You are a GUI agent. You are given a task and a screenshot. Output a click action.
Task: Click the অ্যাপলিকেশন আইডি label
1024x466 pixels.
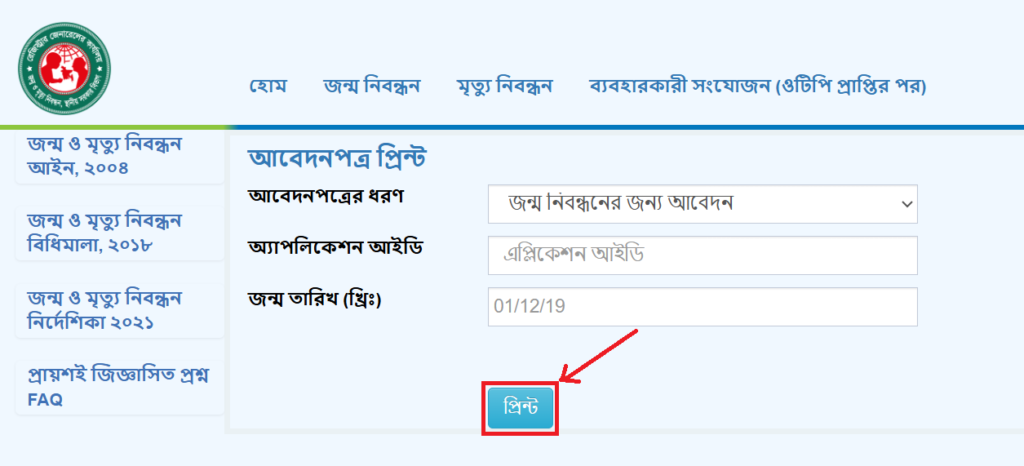click(x=337, y=247)
